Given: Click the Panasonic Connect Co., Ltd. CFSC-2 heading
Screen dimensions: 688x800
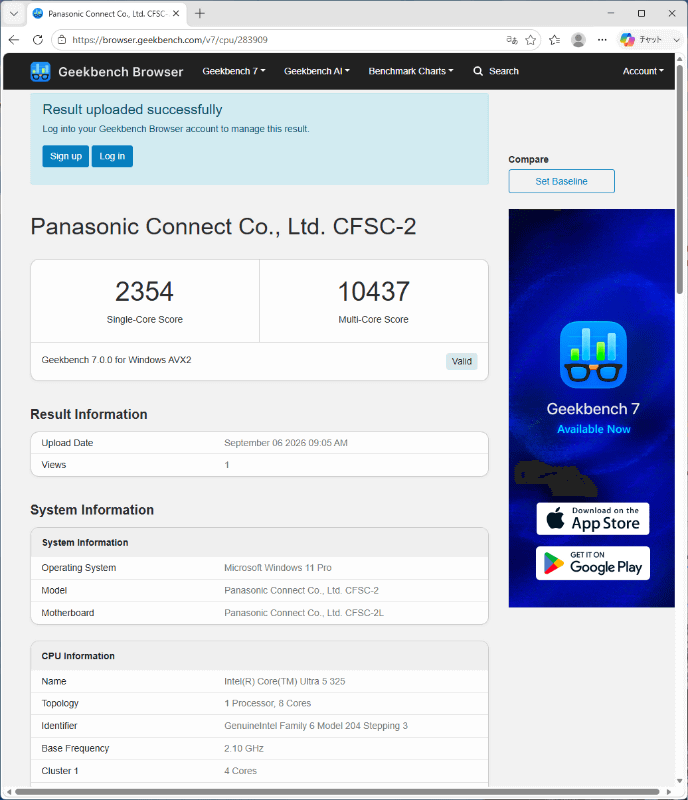Looking at the screenshot, I should [223, 227].
